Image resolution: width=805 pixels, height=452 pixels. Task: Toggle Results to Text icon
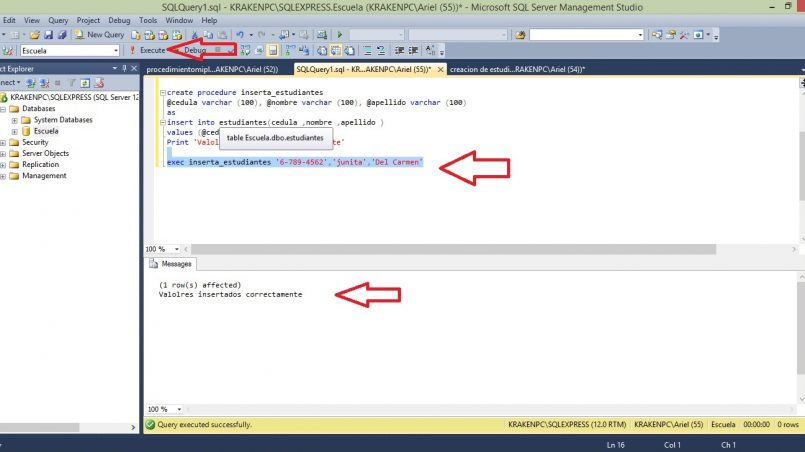322,50
